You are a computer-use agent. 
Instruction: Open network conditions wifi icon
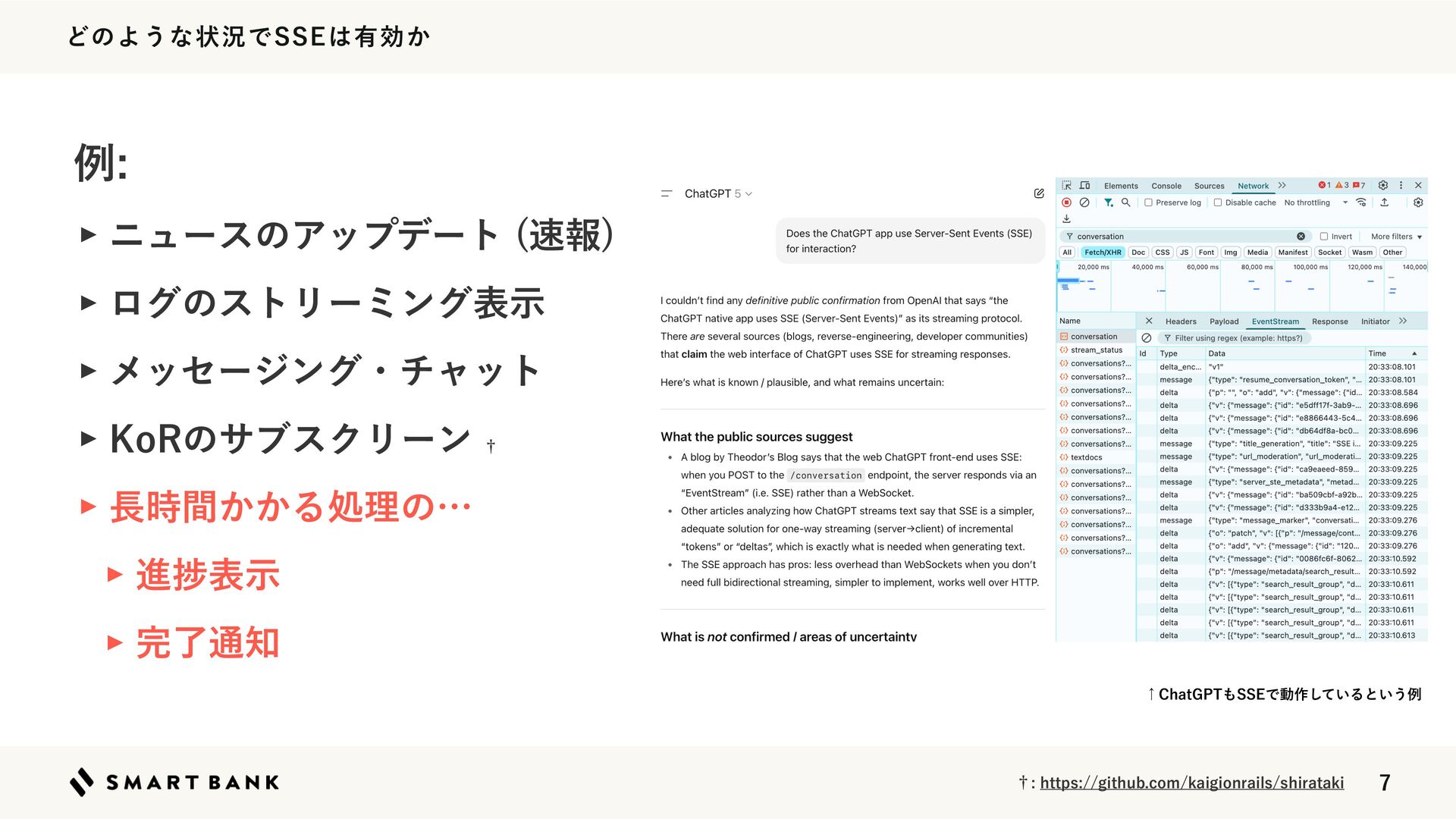[1361, 202]
